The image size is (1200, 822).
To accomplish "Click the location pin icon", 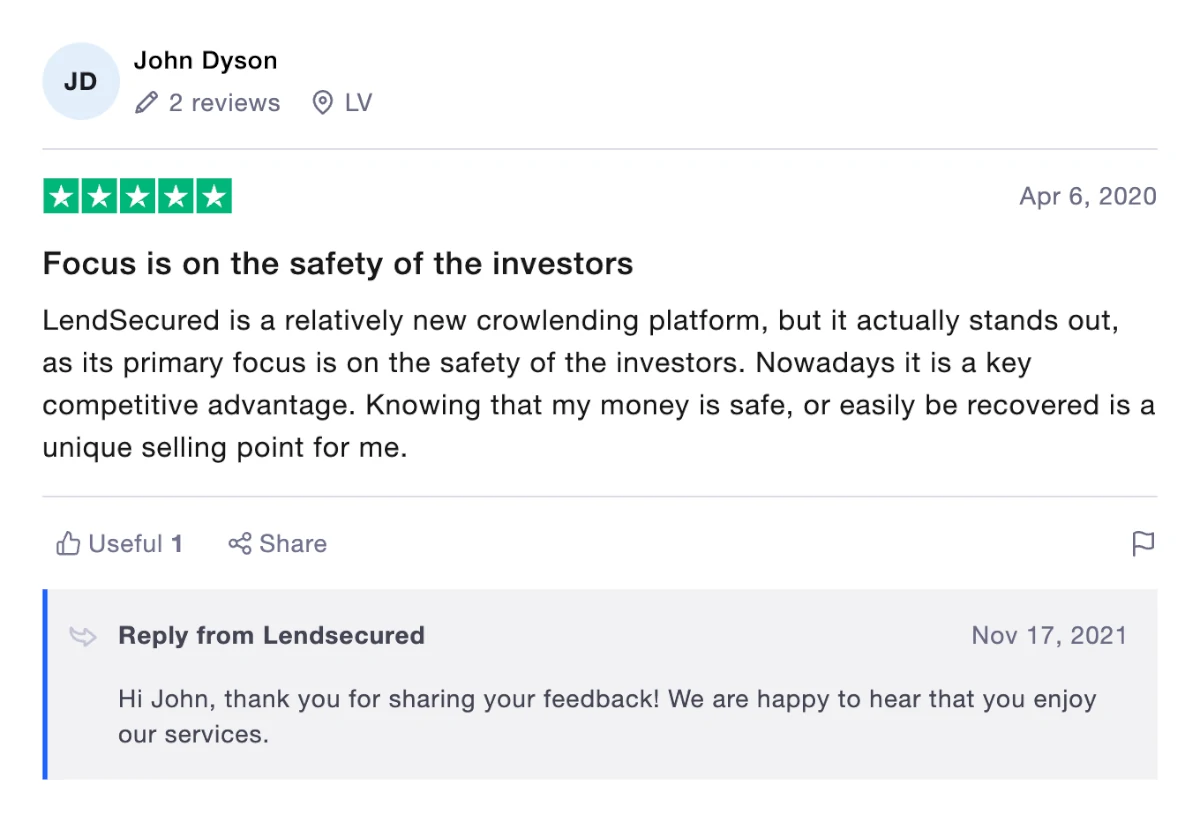I will pos(322,103).
